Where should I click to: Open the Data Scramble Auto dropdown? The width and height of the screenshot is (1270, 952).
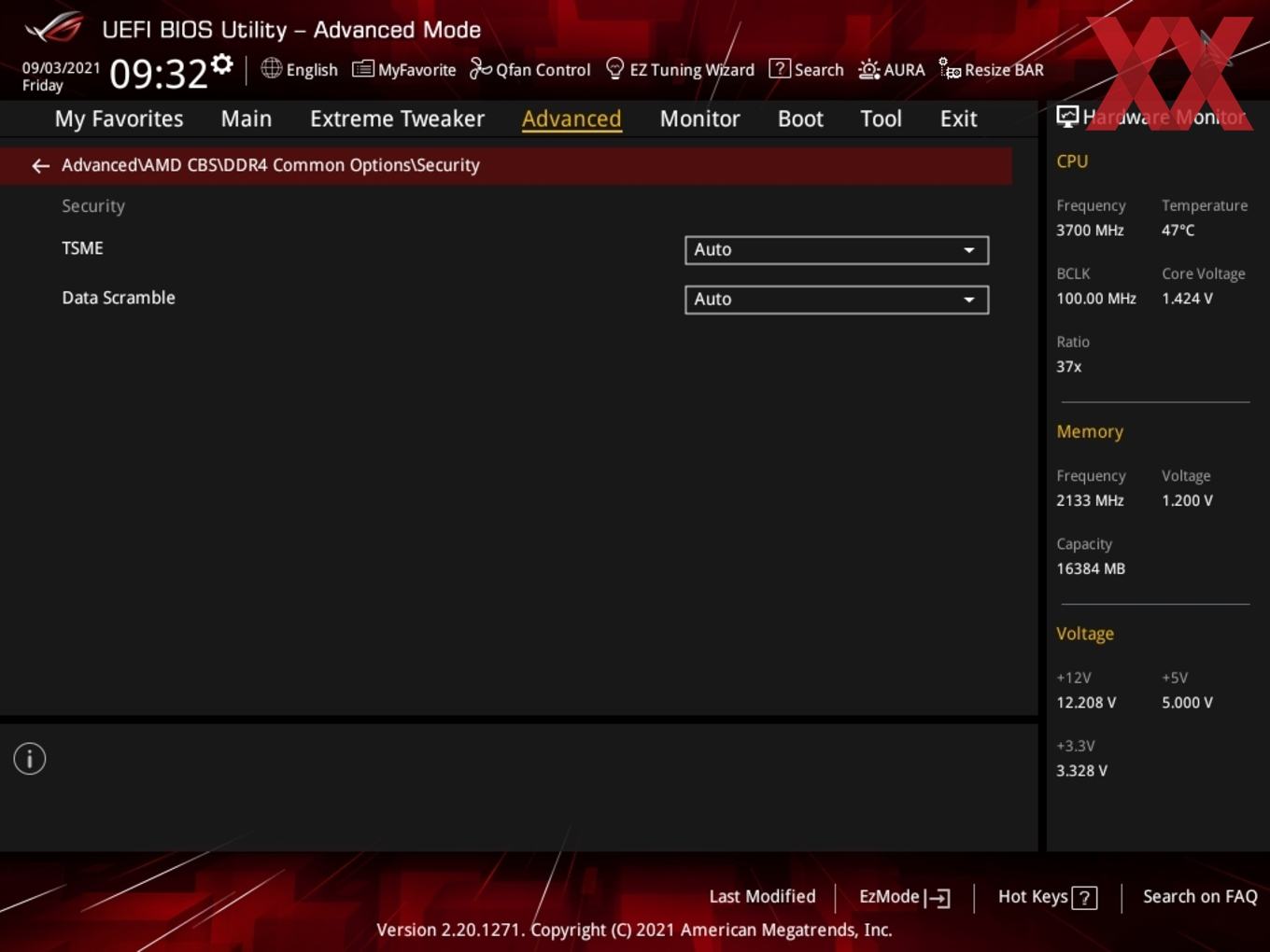pos(837,300)
